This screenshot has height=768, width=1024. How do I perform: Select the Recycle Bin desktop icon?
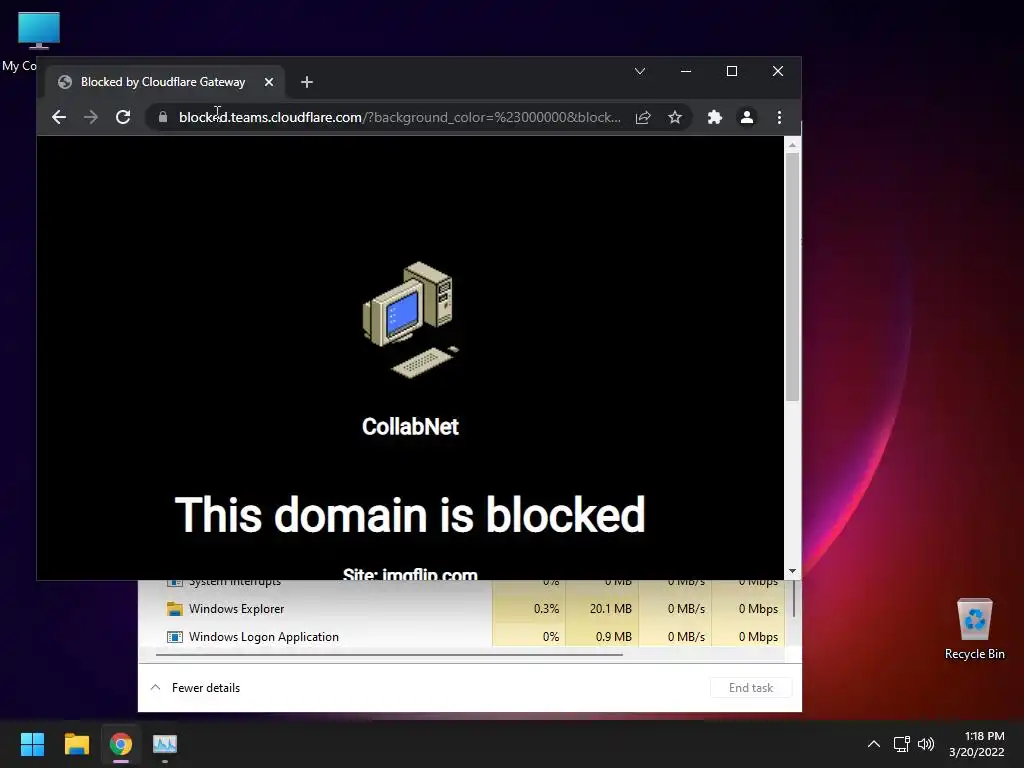pyautogui.click(x=974, y=628)
